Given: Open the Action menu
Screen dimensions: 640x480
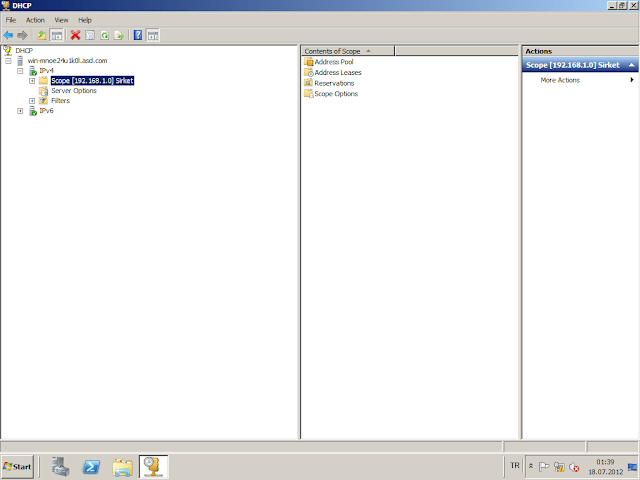Looking at the screenshot, I should pos(35,20).
